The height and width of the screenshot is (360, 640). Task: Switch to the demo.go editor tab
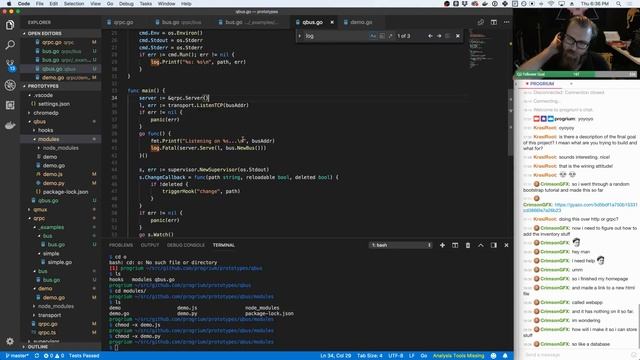(x=361, y=22)
